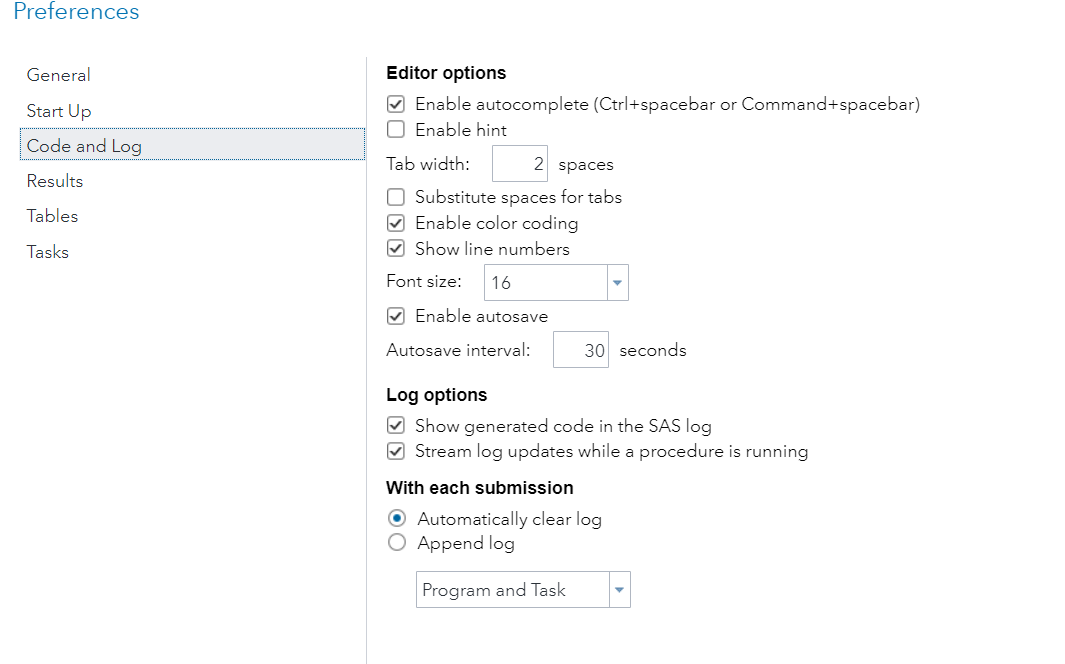Uncheck Show generated code in SAS log
The height and width of the screenshot is (664, 1065).
(396, 426)
